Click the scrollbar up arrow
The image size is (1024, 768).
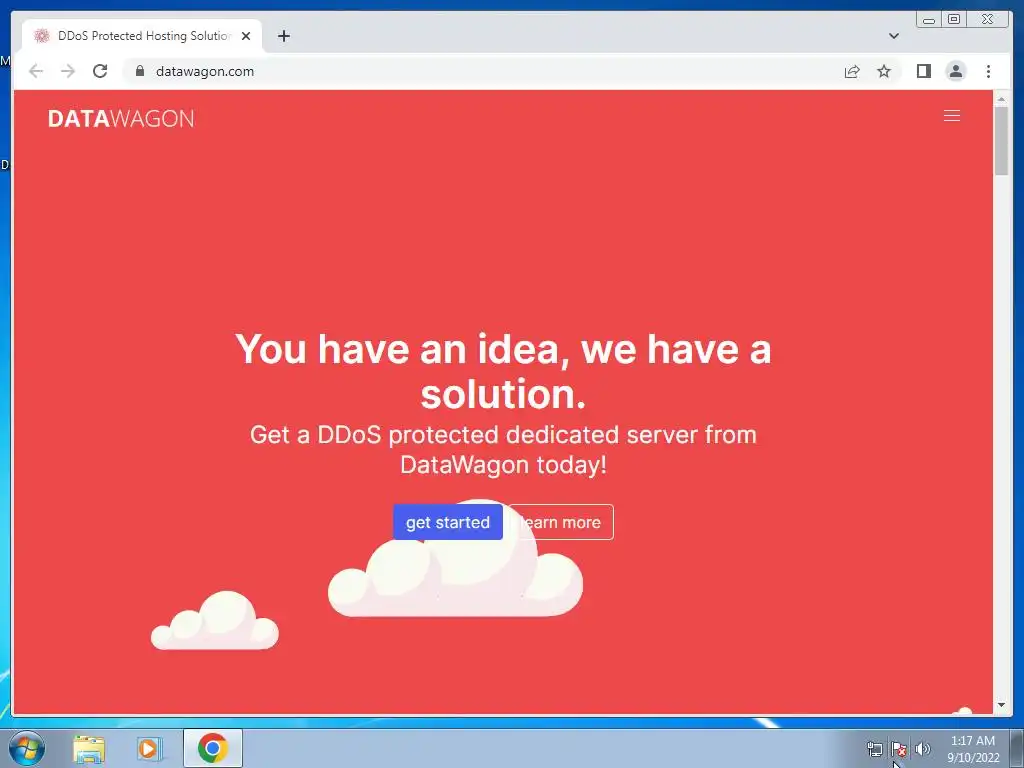tap(1001, 99)
